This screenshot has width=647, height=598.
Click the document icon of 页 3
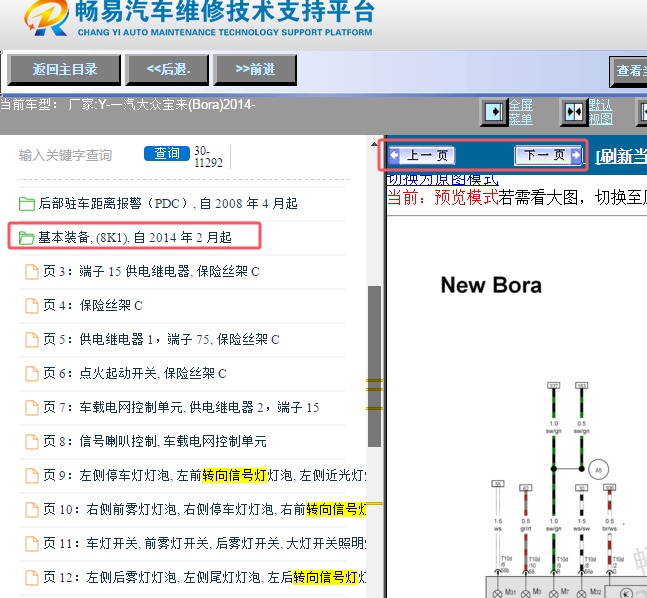pos(32,272)
